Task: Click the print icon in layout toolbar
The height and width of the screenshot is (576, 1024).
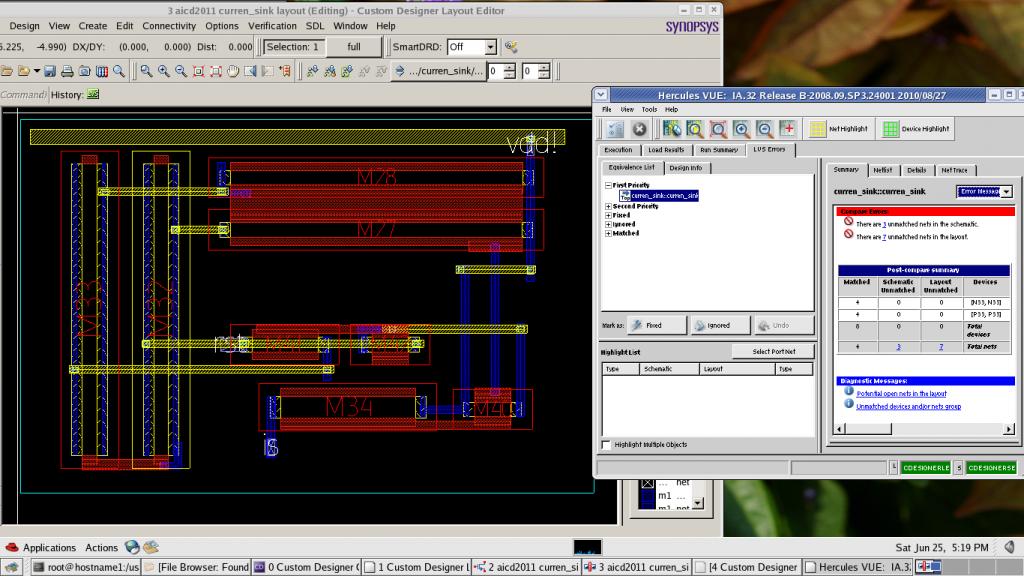Action: (67, 71)
